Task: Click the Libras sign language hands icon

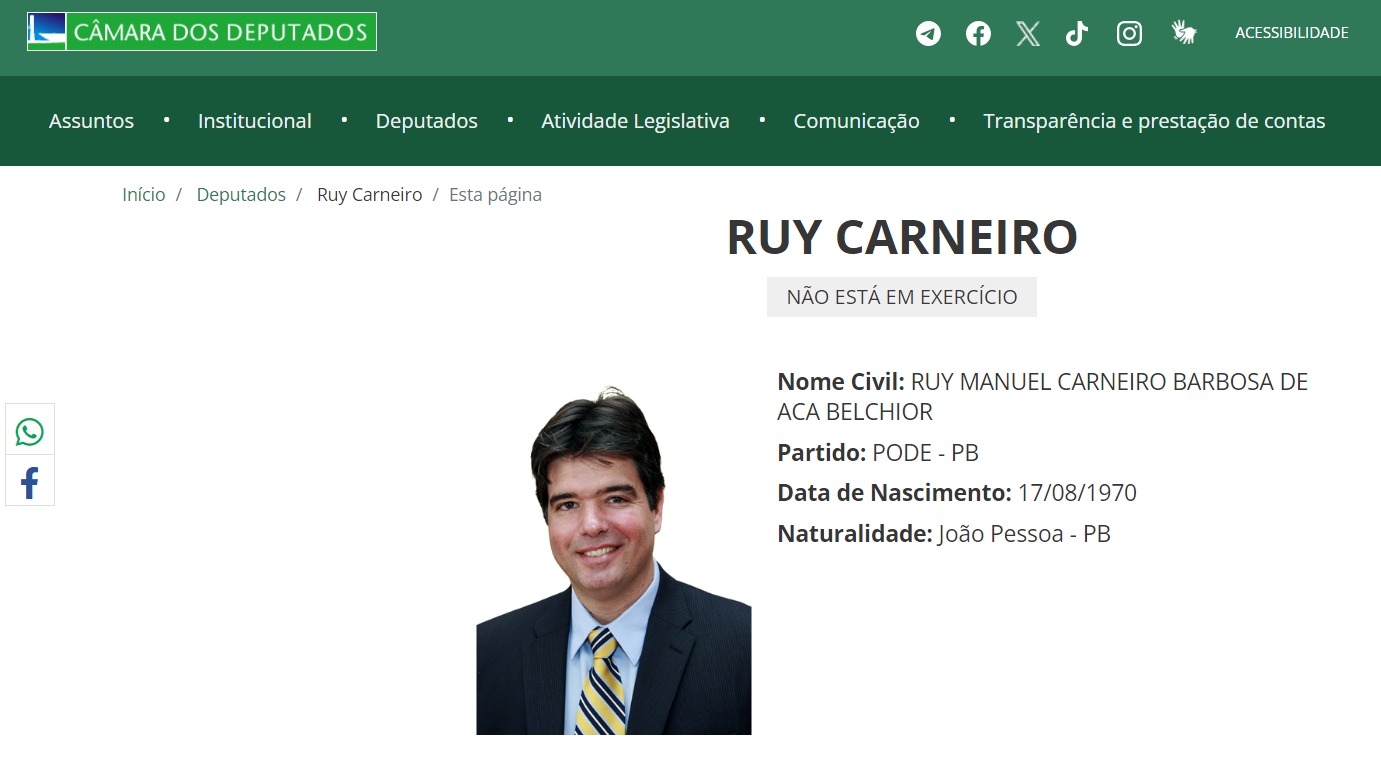Action: (x=1184, y=33)
